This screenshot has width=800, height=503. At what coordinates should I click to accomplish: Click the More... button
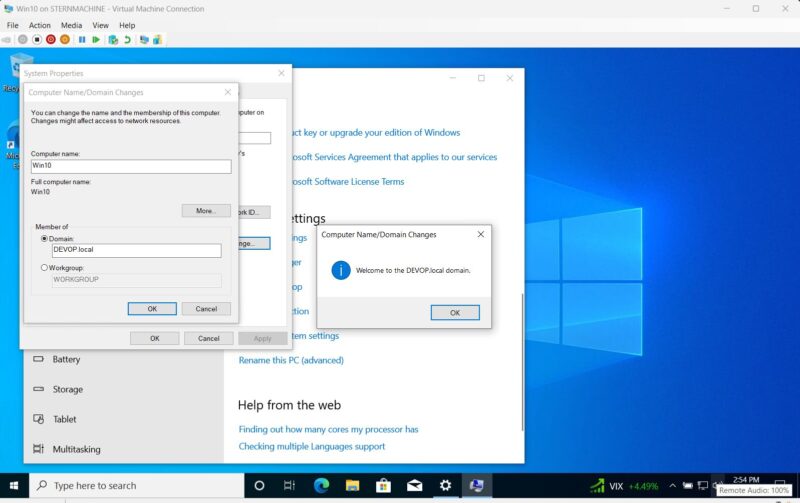click(x=206, y=211)
